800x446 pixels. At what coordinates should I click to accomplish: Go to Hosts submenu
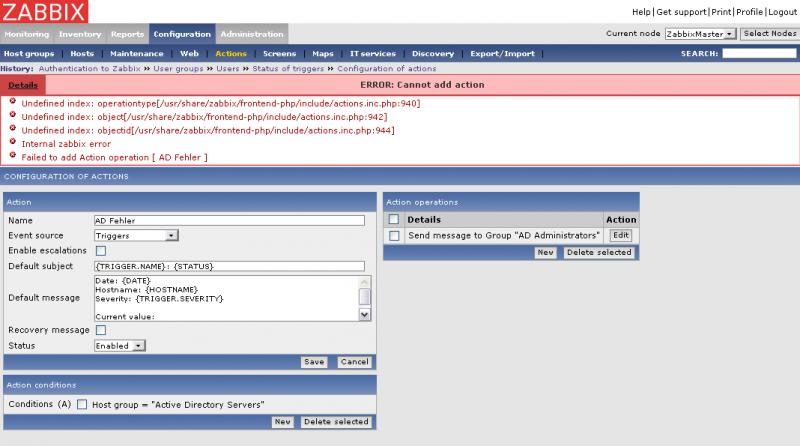[82, 54]
